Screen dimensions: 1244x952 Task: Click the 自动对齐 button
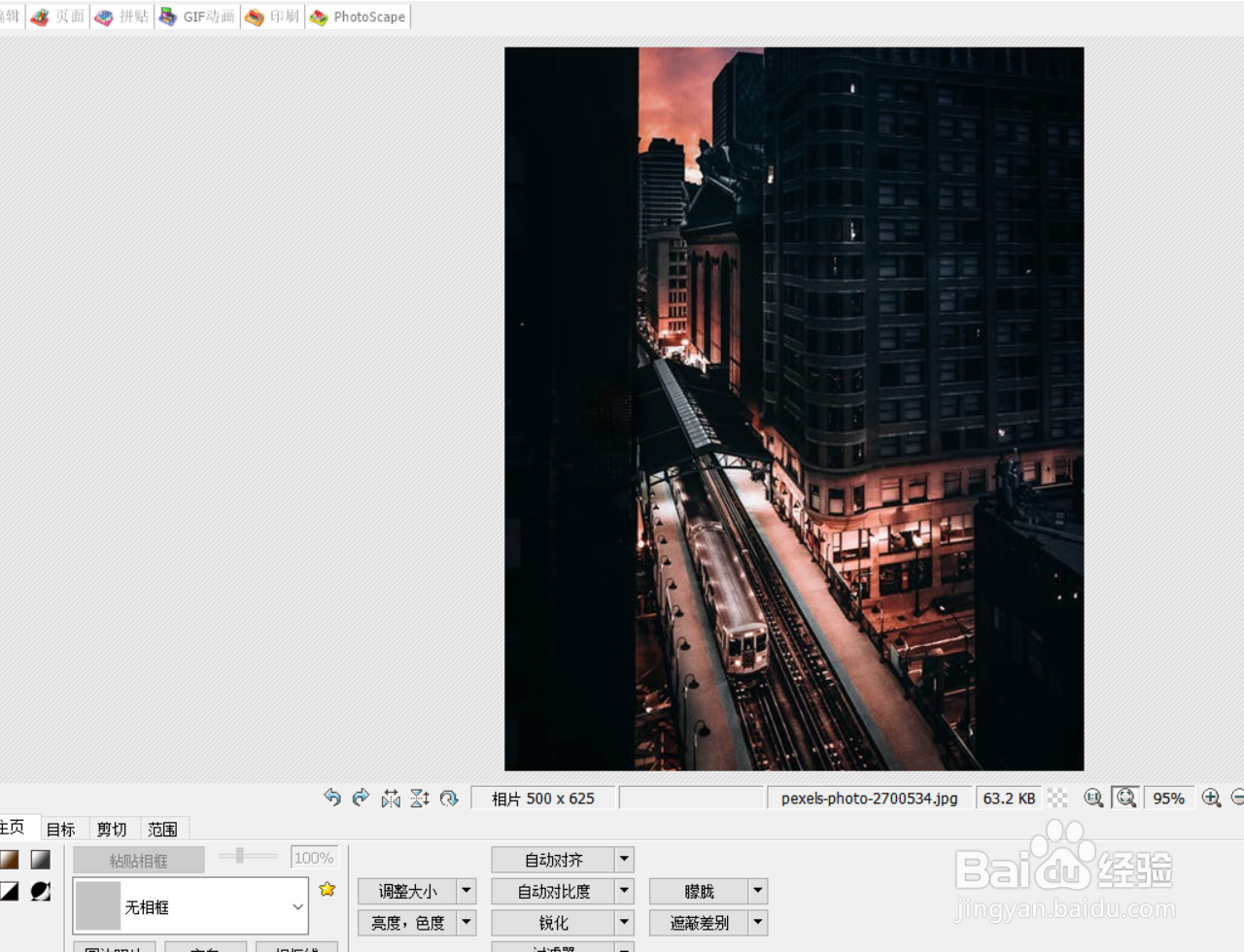coord(553,860)
